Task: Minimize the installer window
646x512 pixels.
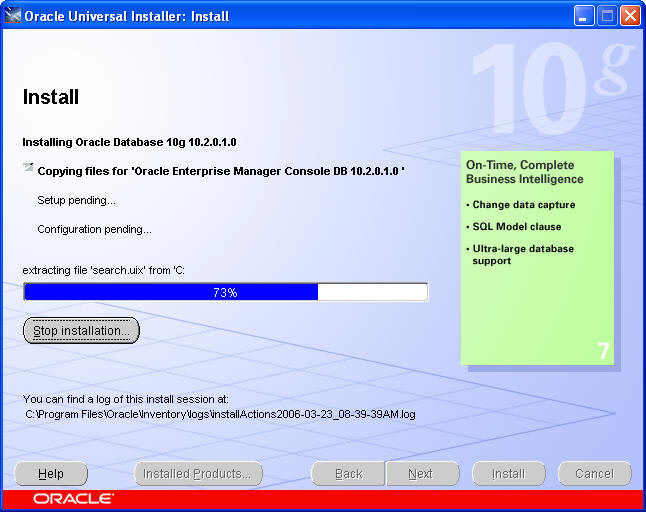Action: point(585,15)
